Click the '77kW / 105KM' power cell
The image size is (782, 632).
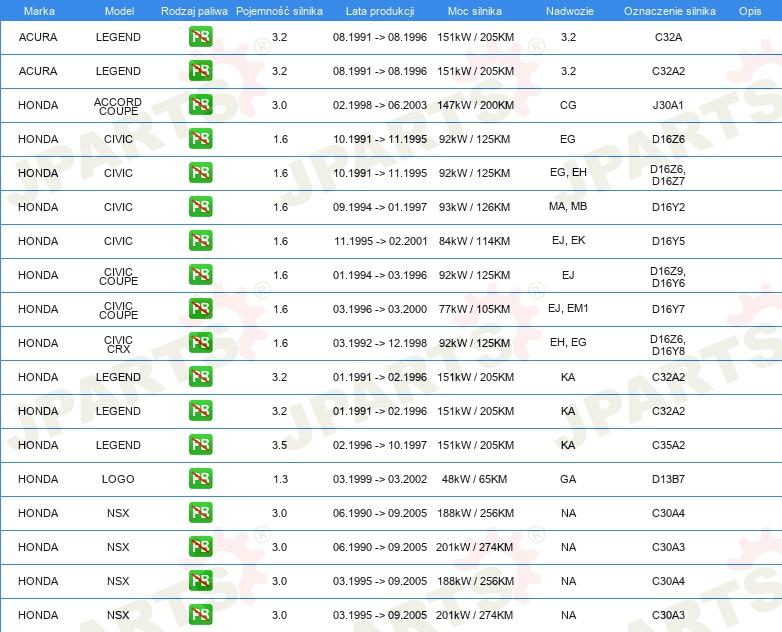click(x=474, y=309)
